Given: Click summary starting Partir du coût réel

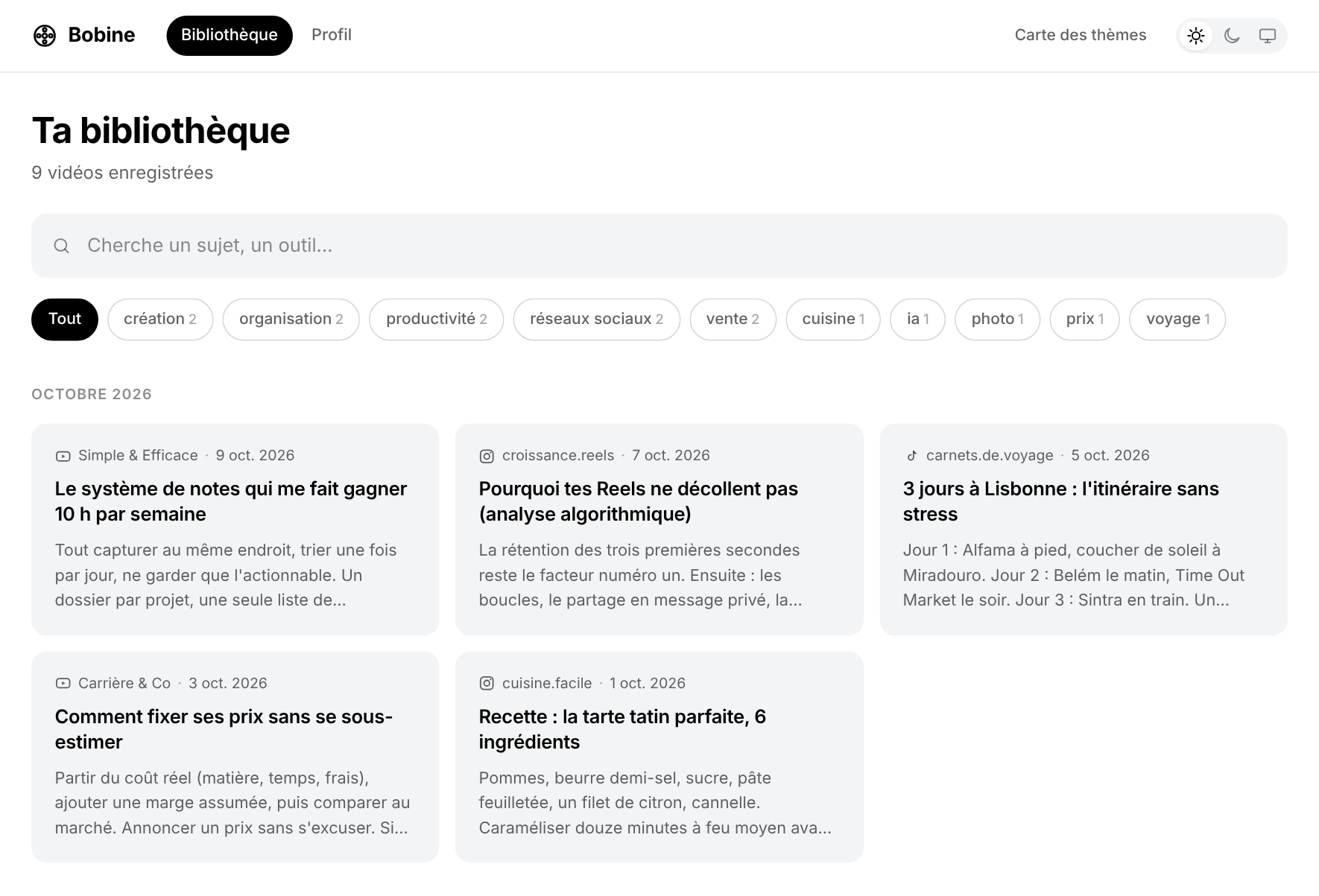Looking at the screenshot, I should click(233, 803).
